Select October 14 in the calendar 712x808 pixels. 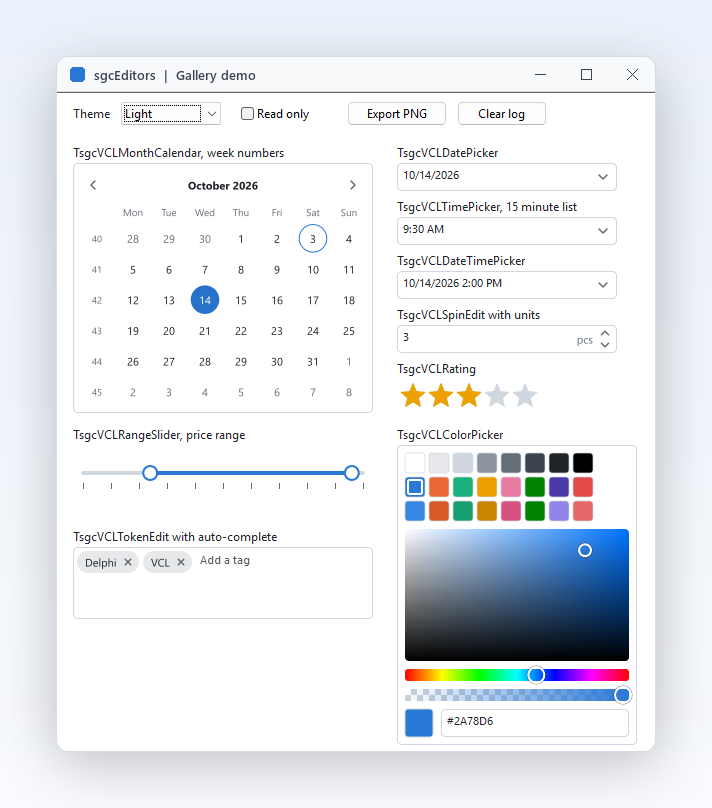click(x=205, y=300)
